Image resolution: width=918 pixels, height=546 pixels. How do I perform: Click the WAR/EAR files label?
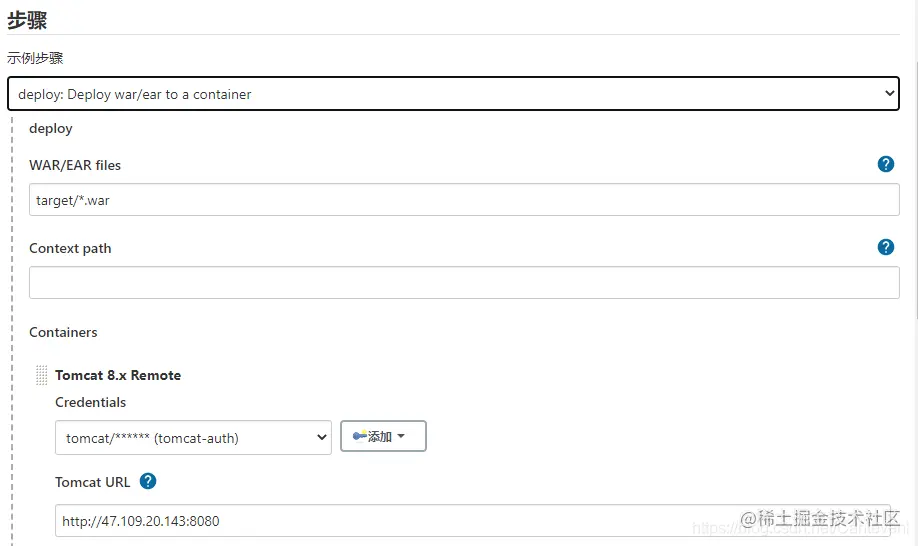(75, 165)
